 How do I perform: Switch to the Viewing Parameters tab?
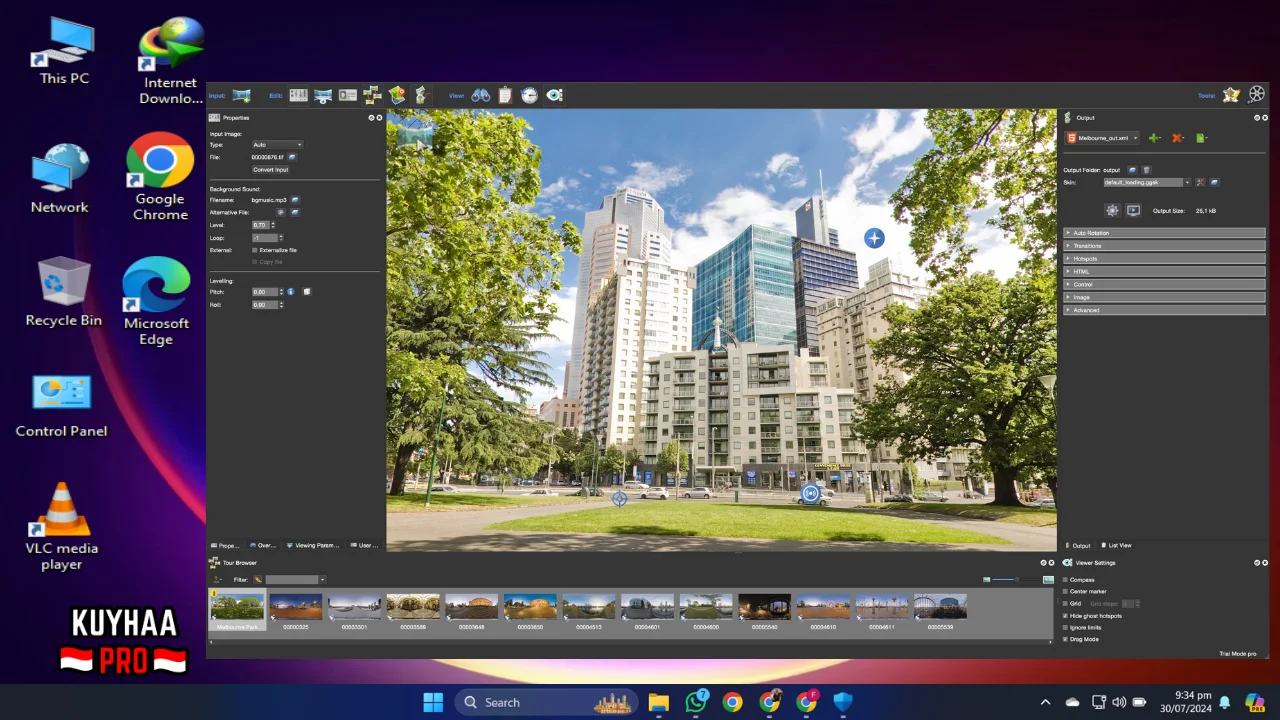(313, 546)
